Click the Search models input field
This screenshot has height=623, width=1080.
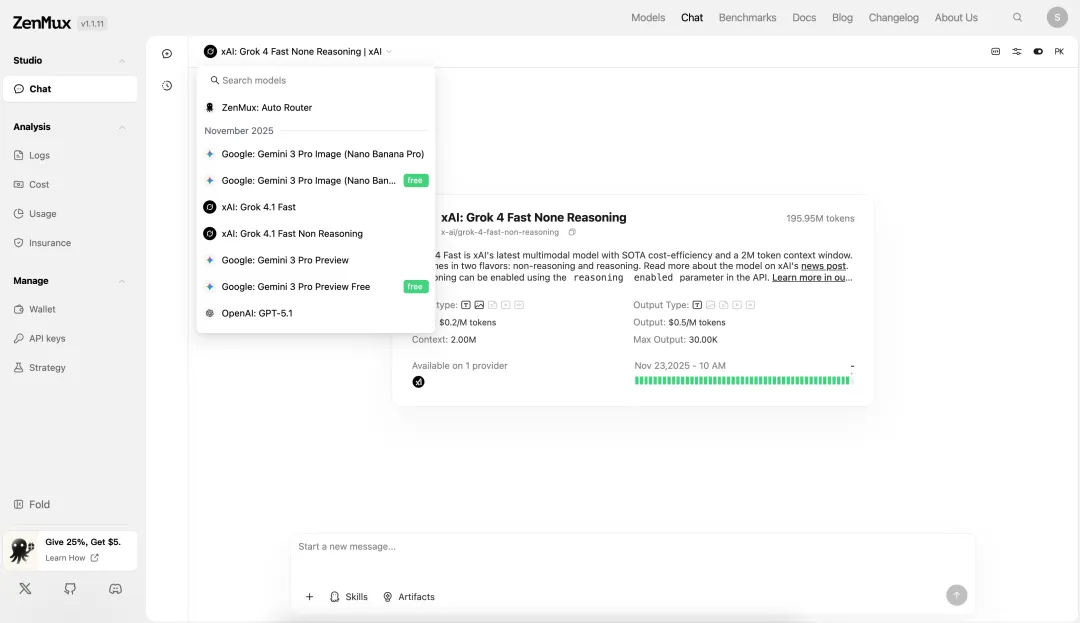point(315,80)
